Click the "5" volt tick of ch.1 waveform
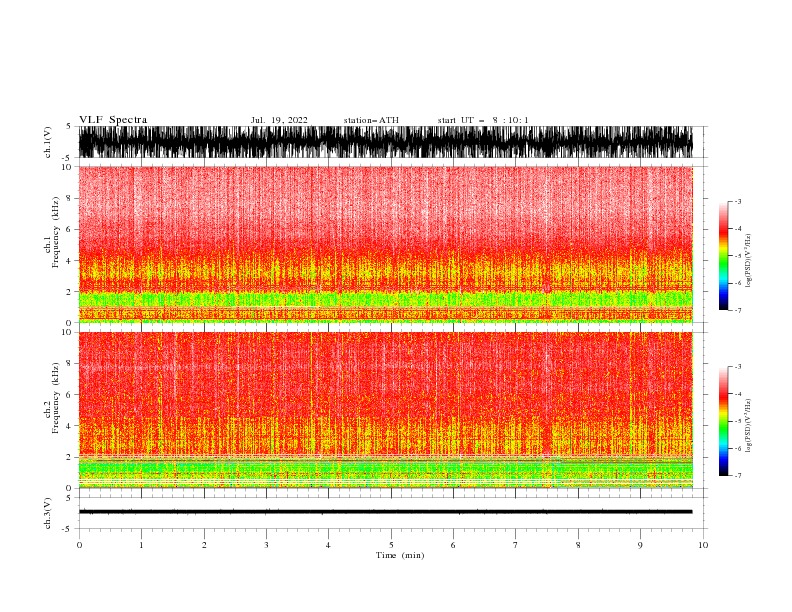This screenshot has width=792, height=612. pyautogui.click(x=69, y=126)
